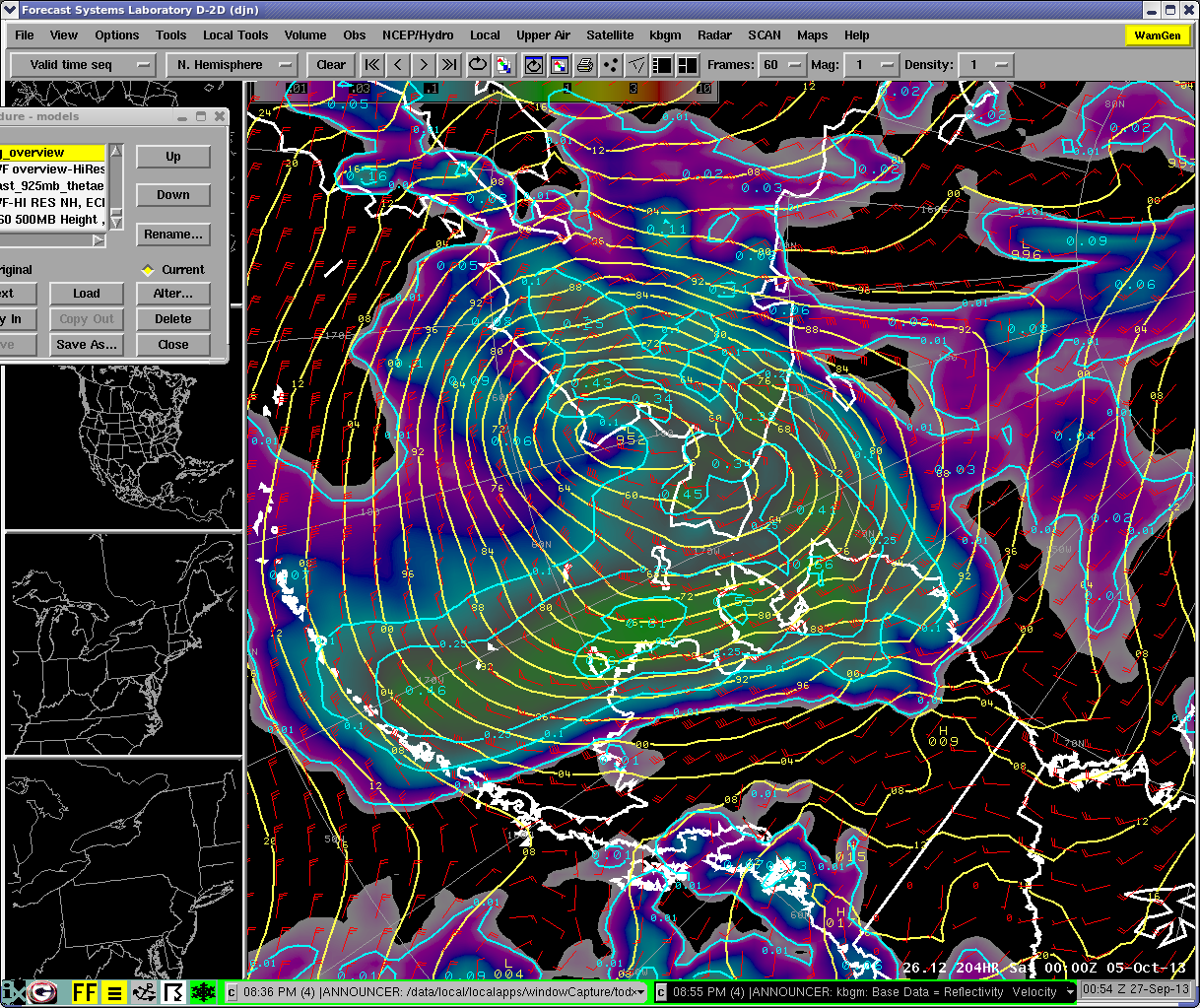Open the Satellite menu
Viewport: 1200px width, 1008px height.
[x=610, y=34]
